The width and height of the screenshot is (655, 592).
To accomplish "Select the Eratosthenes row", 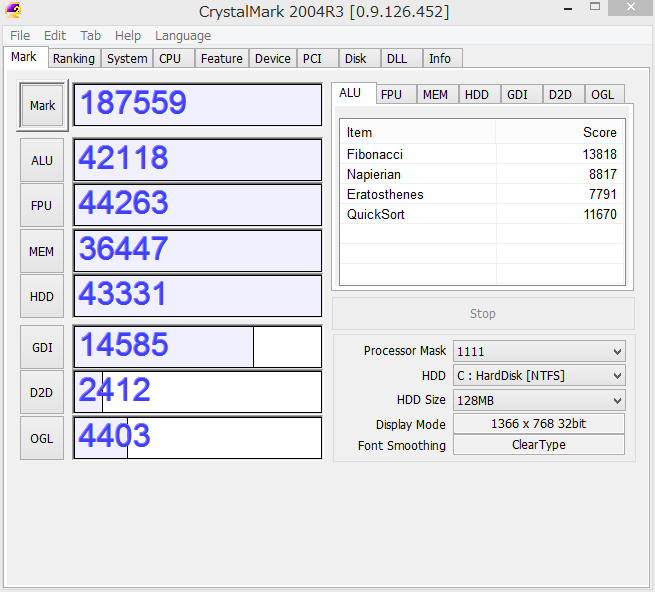I will coord(482,194).
